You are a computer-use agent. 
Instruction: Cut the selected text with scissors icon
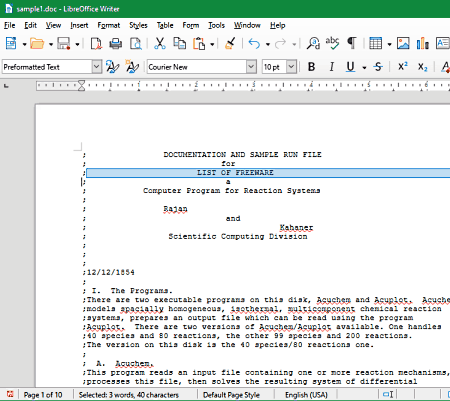point(160,43)
